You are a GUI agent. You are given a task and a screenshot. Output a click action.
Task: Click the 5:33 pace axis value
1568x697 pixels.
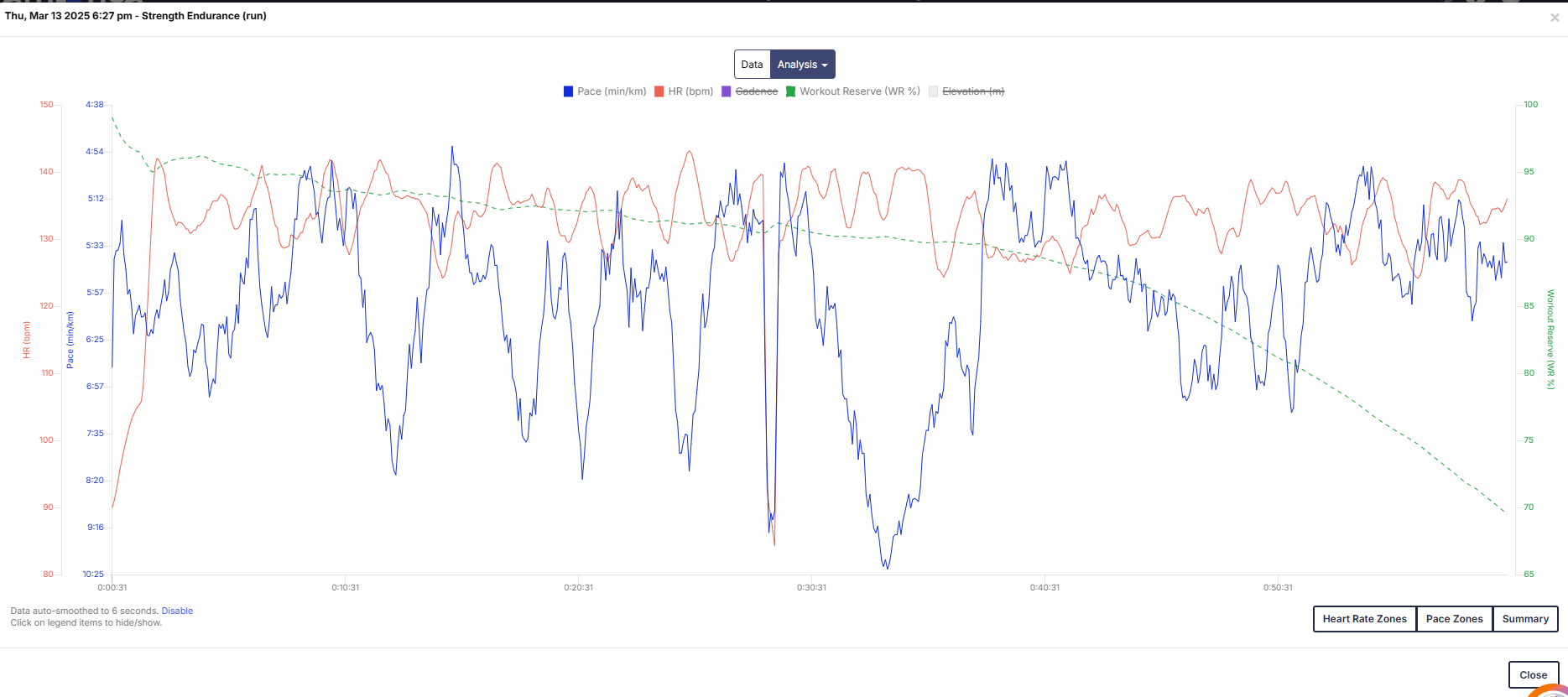pos(95,246)
